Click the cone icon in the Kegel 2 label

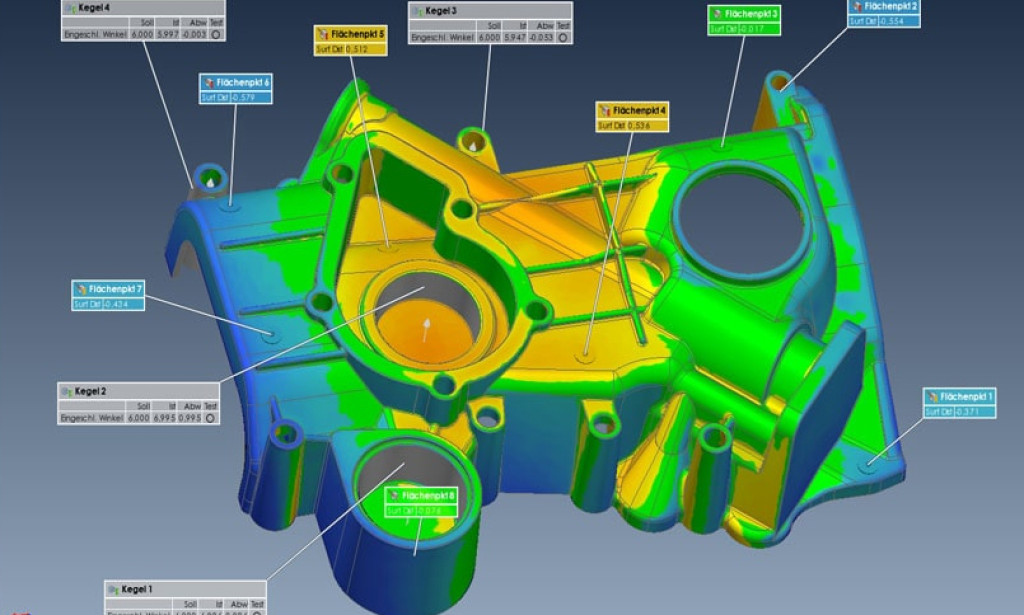point(67,392)
